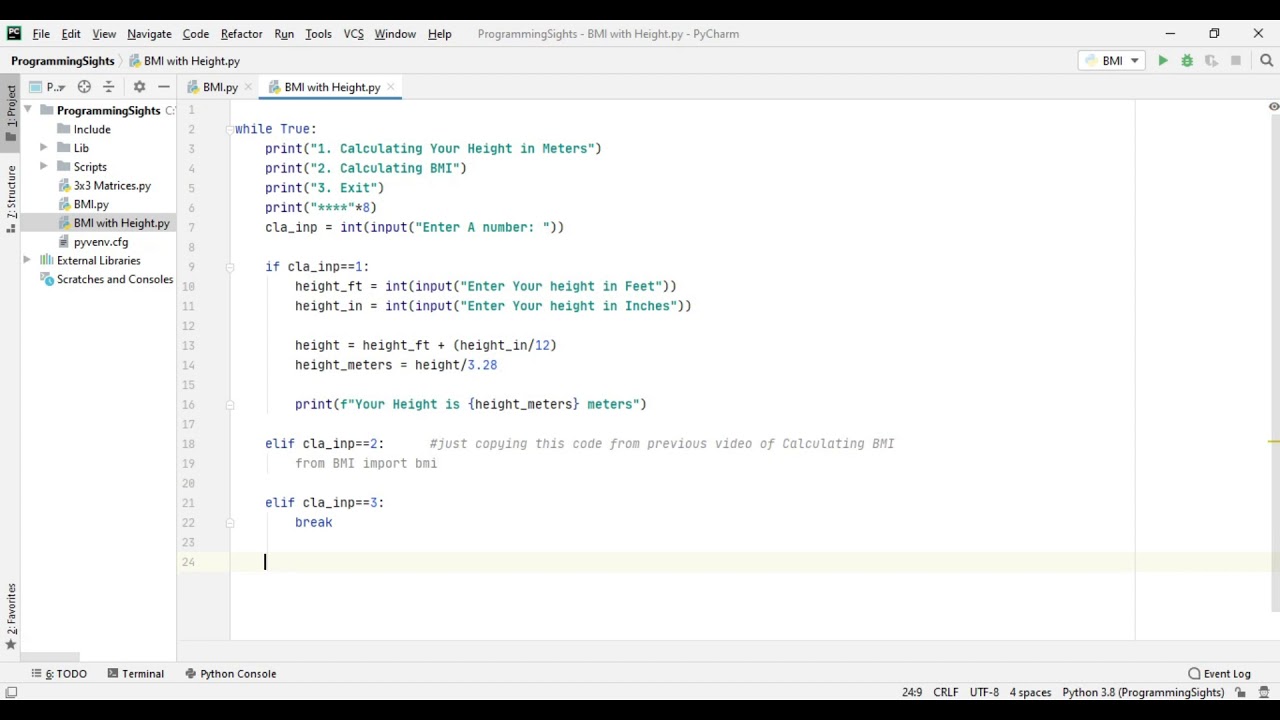Image resolution: width=1280 pixels, height=720 pixels.
Task: Open the Terminal tool window
Action: click(135, 674)
